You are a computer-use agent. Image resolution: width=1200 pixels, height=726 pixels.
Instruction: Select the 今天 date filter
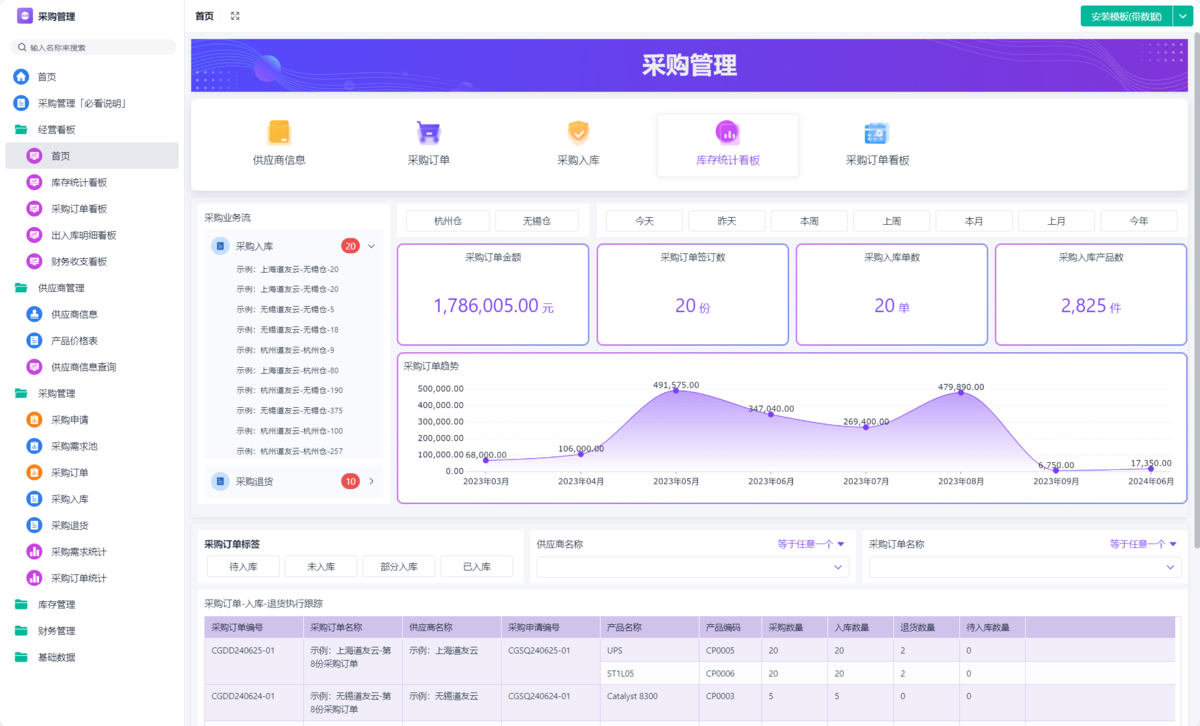[644, 221]
